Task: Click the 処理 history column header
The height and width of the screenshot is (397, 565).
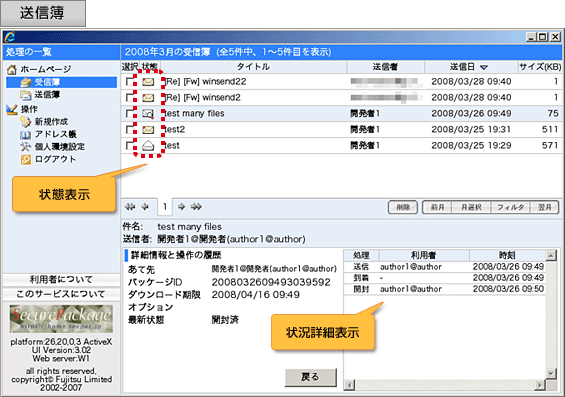Action: 361,255
